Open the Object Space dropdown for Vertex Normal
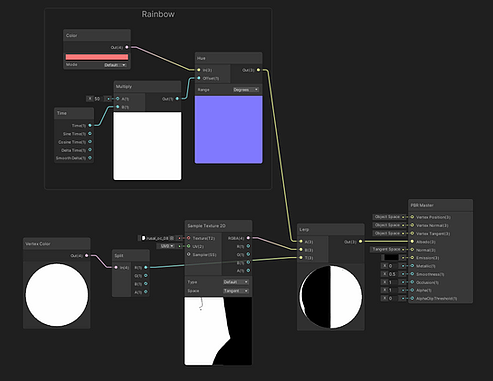The width and height of the screenshot is (493, 381). [387, 225]
